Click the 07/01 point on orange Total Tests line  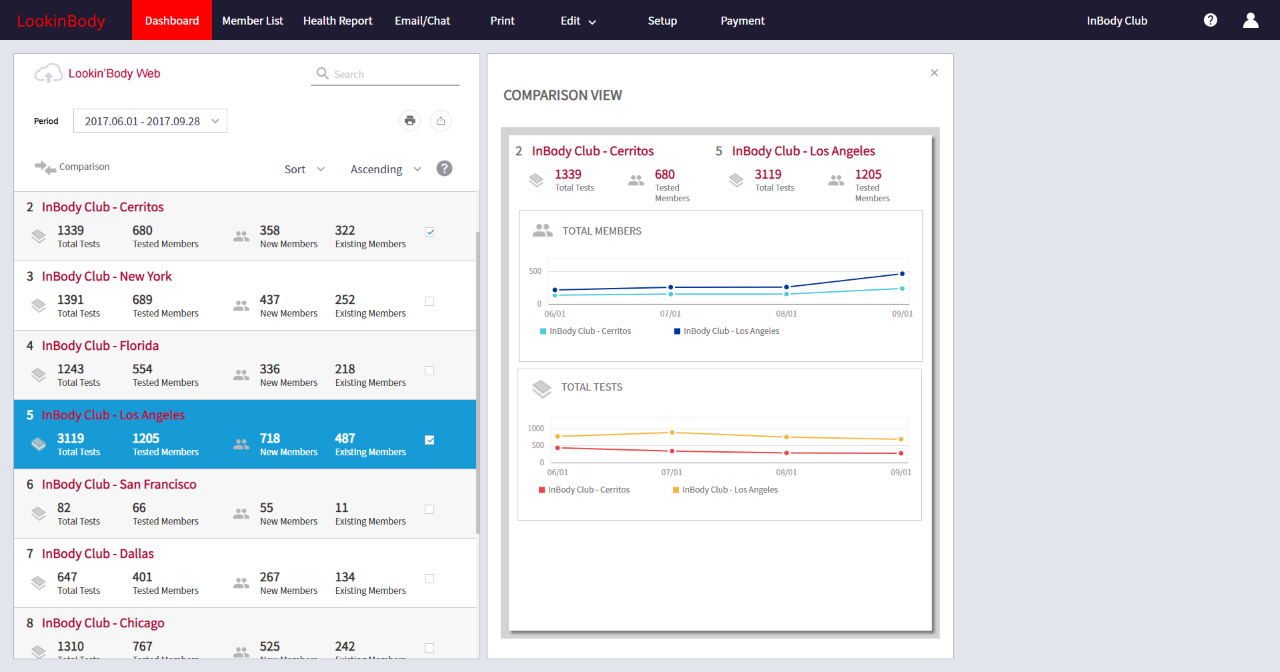(672, 432)
